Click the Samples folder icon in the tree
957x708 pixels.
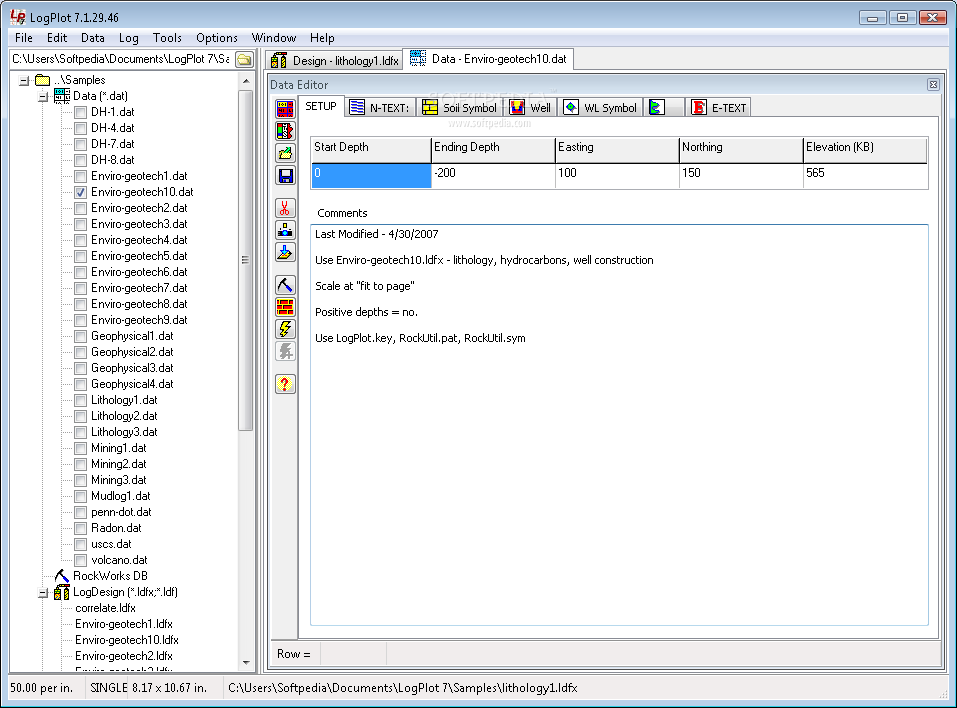click(x=42, y=80)
